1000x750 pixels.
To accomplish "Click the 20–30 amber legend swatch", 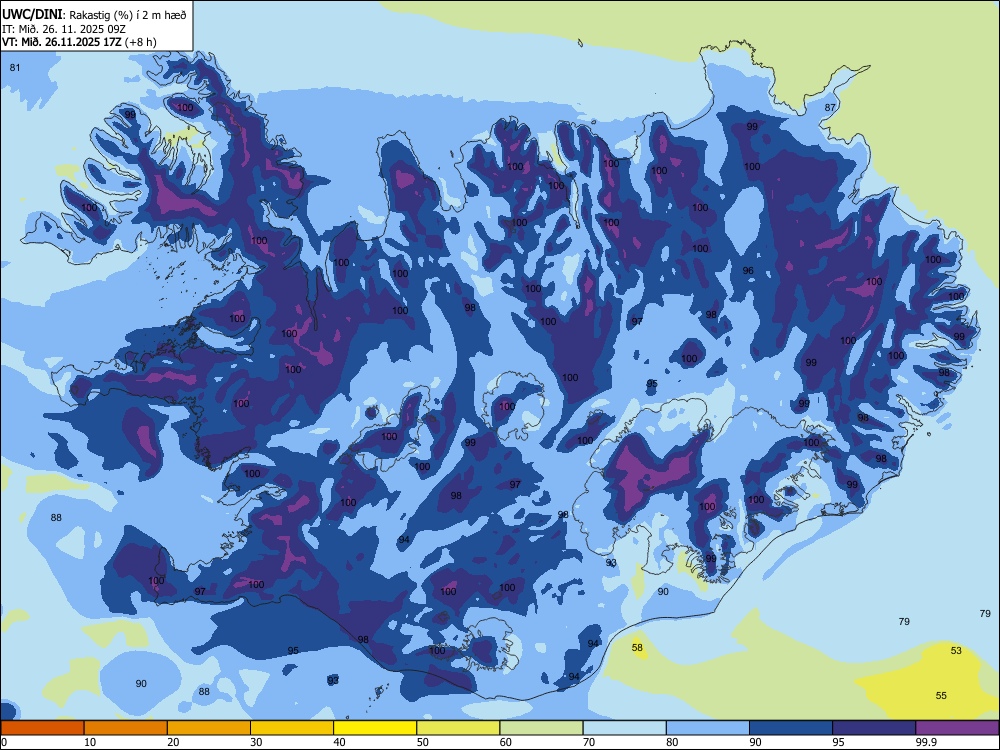I will coord(209,728).
